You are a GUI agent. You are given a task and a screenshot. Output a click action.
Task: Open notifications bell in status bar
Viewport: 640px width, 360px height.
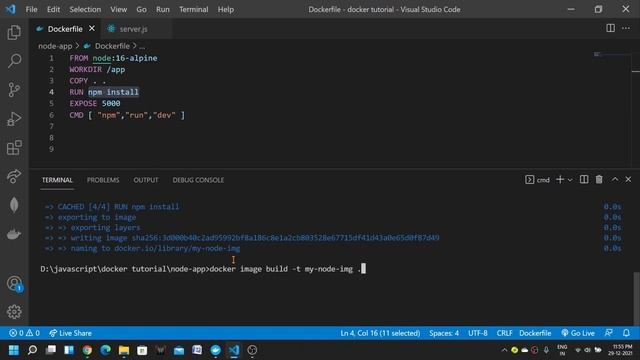pyautogui.click(x=627, y=333)
